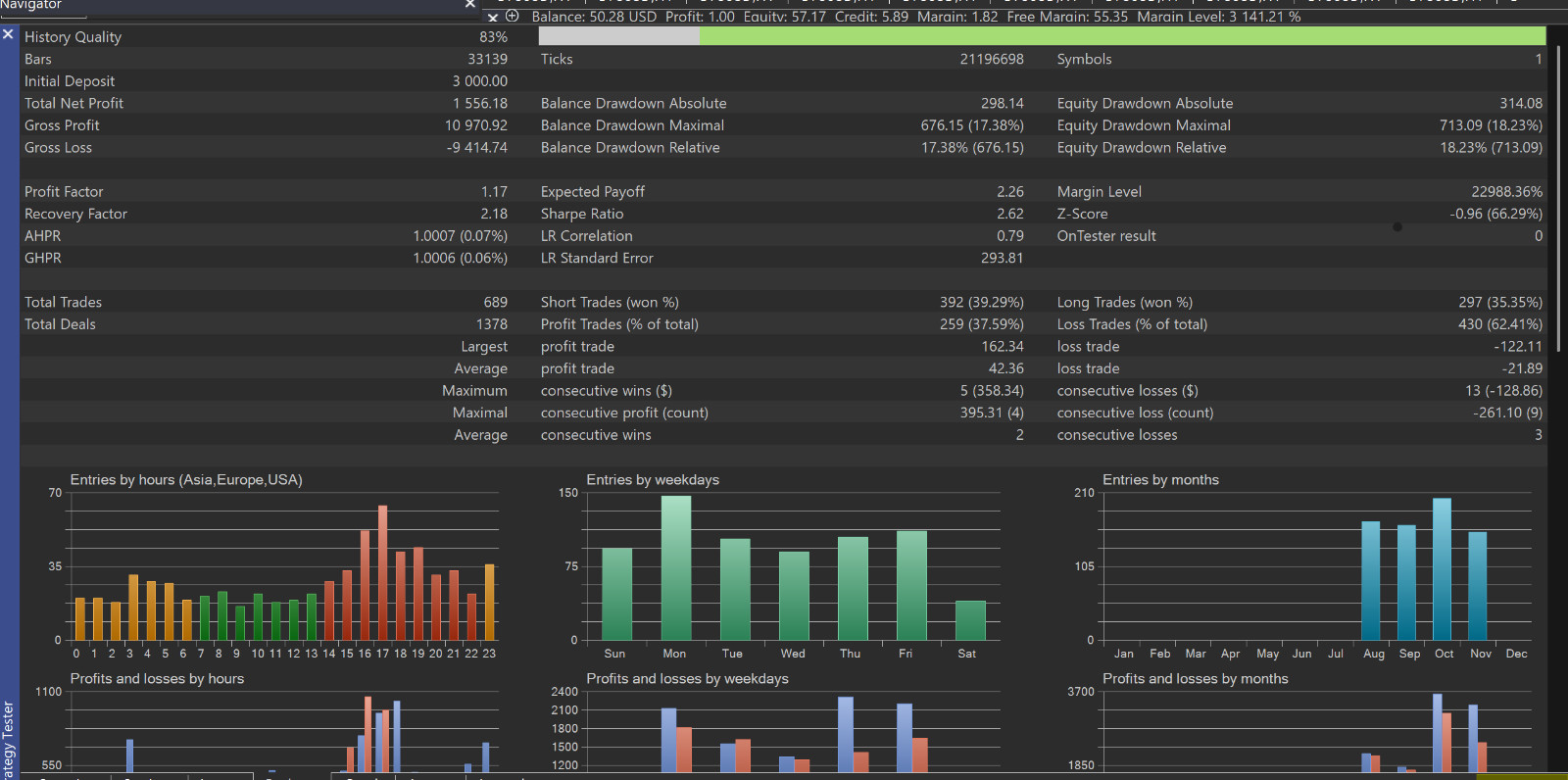Screen dimensions: 1568x780
Task: Select consecutive loss (count) value -261.10 (9)
Action: click(1507, 413)
